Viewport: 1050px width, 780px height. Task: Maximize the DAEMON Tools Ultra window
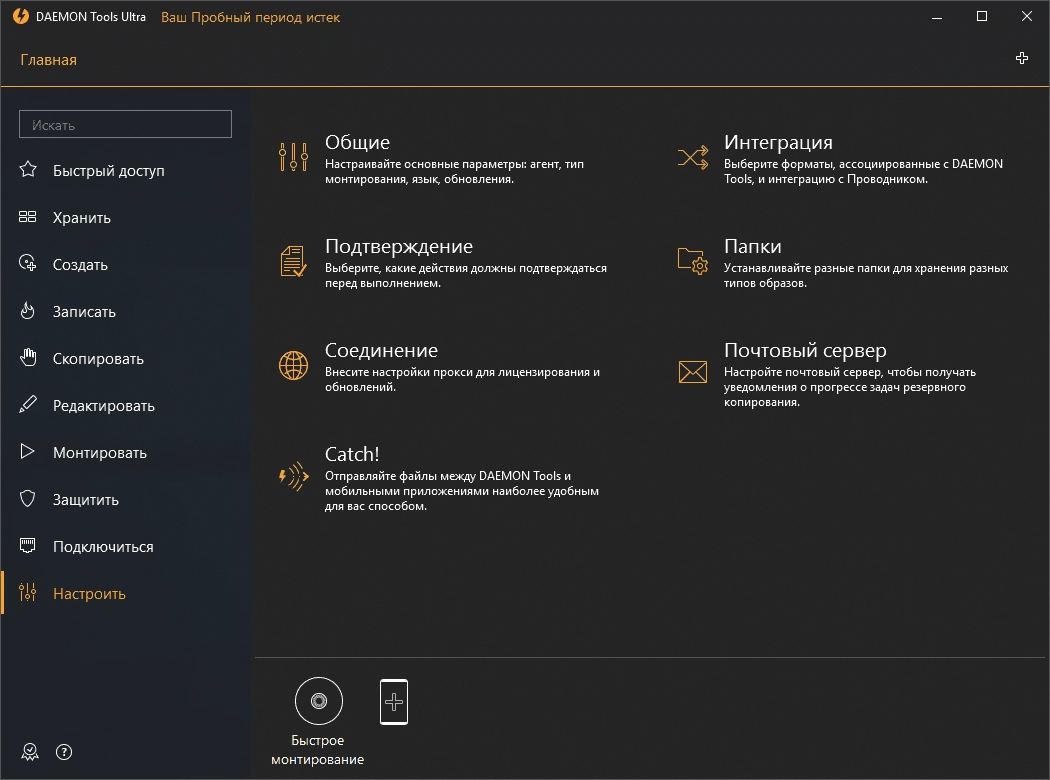pyautogui.click(x=982, y=16)
